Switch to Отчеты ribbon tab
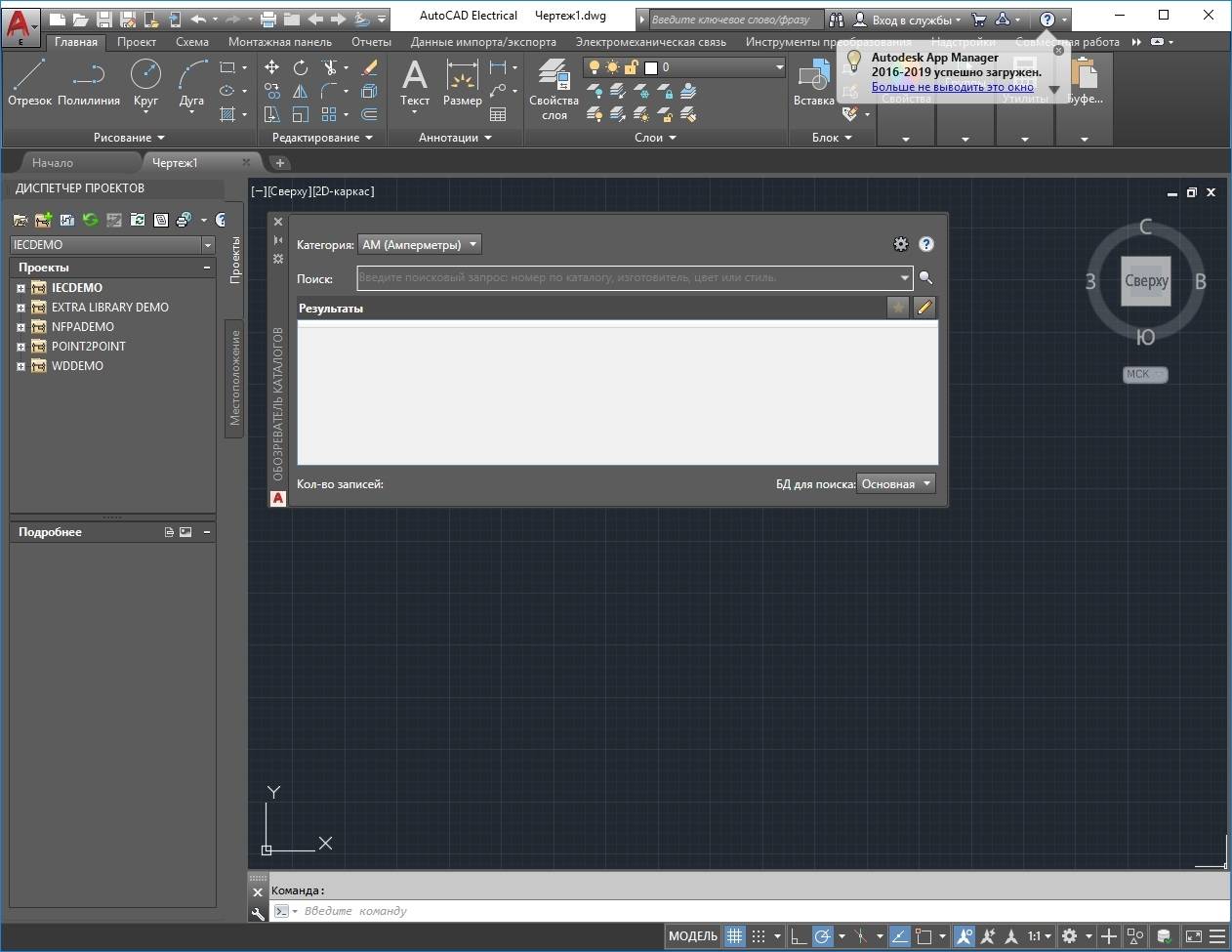The width and height of the screenshot is (1232, 952). 371,42
